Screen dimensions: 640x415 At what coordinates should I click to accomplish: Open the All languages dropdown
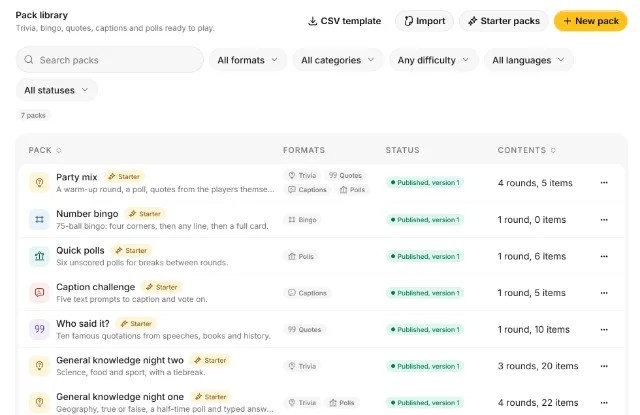click(x=529, y=60)
